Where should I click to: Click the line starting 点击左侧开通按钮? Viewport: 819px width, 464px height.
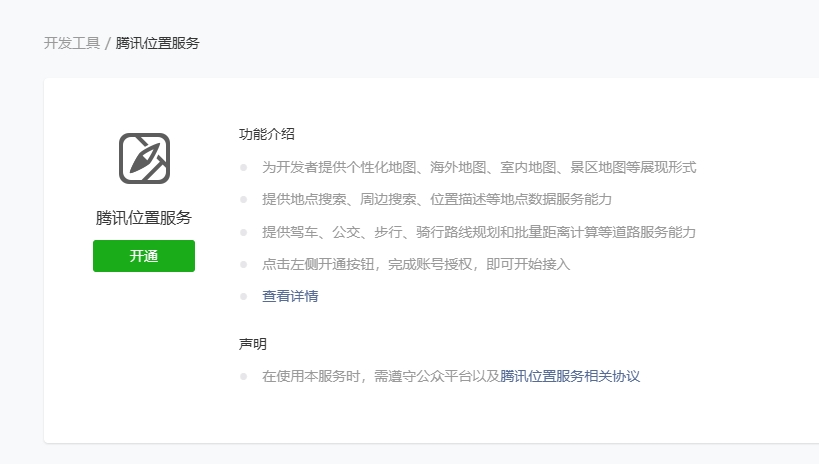(416, 264)
